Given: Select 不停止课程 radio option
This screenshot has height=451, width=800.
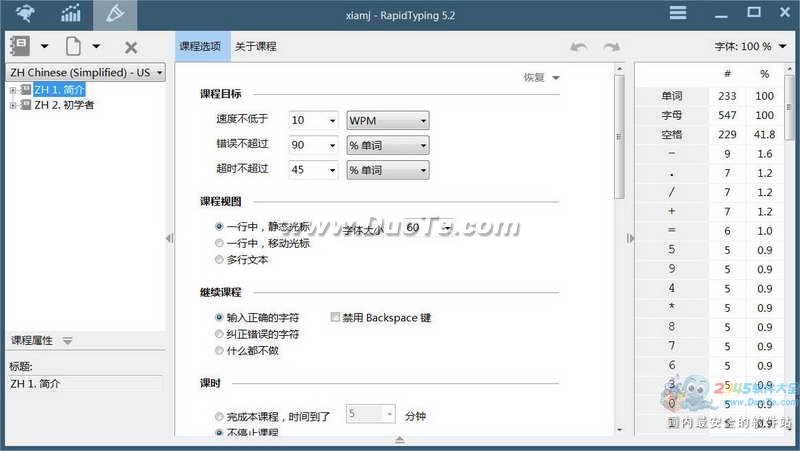Looking at the screenshot, I should 219,433.
